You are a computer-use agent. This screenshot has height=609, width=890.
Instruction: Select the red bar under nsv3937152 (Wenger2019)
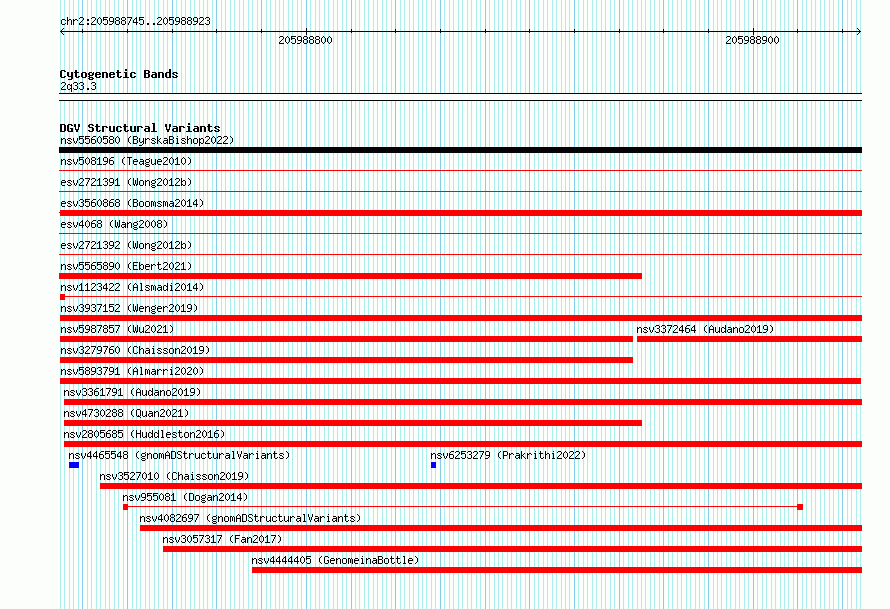(x=460, y=318)
